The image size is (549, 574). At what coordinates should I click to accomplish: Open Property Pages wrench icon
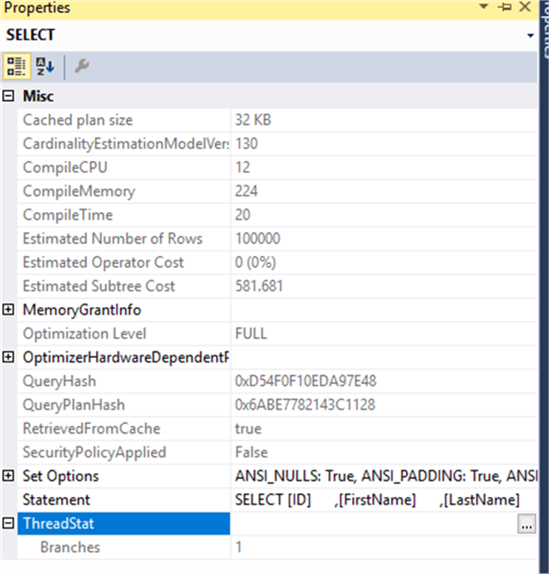pyautogui.click(x=82, y=66)
